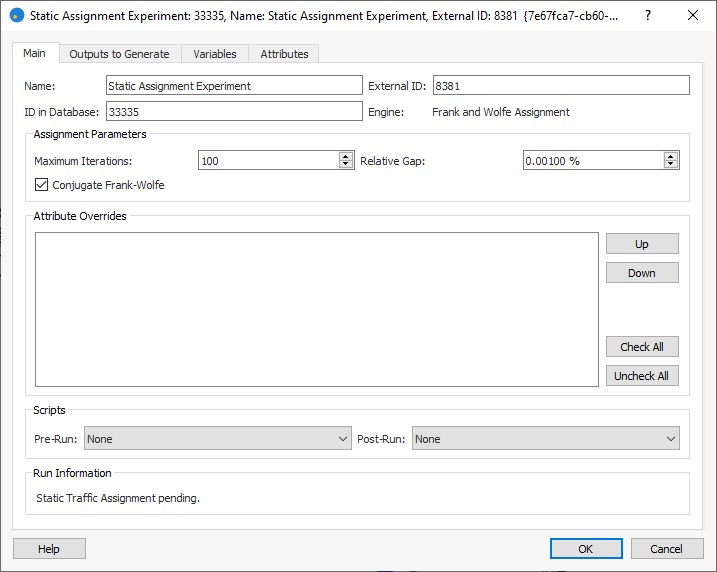Viewport: 717px width, 572px height.
Task: Click the Aimsun application icon in title bar
Action: [x=16, y=16]
